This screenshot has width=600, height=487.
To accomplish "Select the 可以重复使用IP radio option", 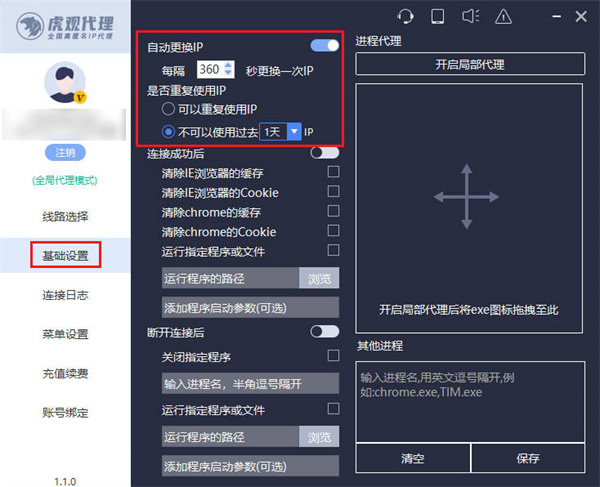I will (x=168, y=109).
